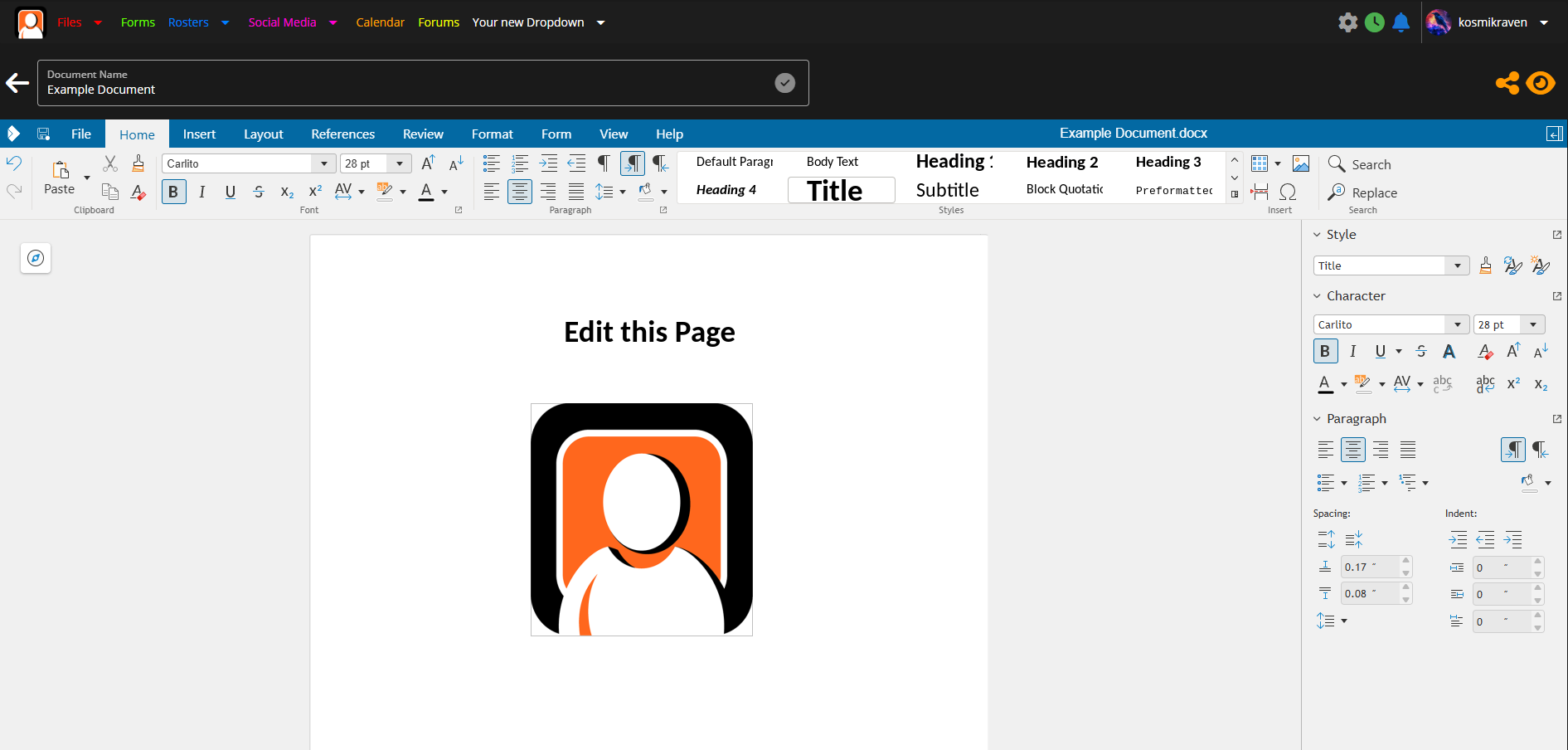Click the Document Name input field
Screen dimensions: 1568x750
pyautogui.click(x=332, y=90)
